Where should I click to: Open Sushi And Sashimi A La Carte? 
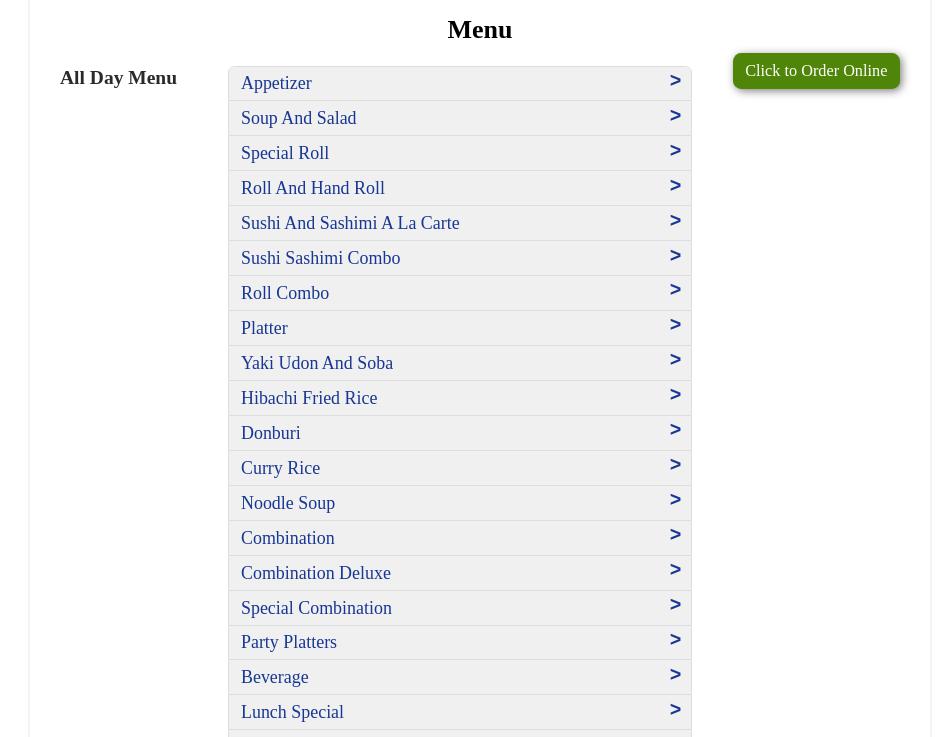tap(350, 223)
